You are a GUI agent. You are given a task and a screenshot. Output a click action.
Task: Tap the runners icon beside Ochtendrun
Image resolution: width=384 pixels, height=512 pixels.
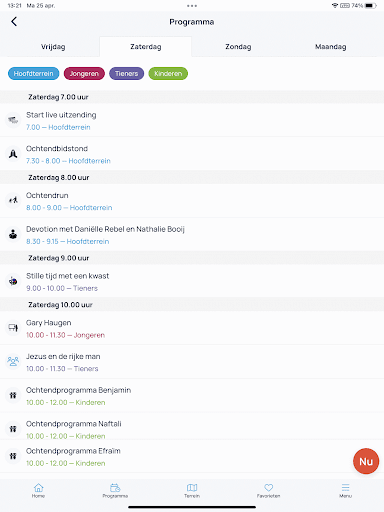pyautogui.click(x=13, y=200)
